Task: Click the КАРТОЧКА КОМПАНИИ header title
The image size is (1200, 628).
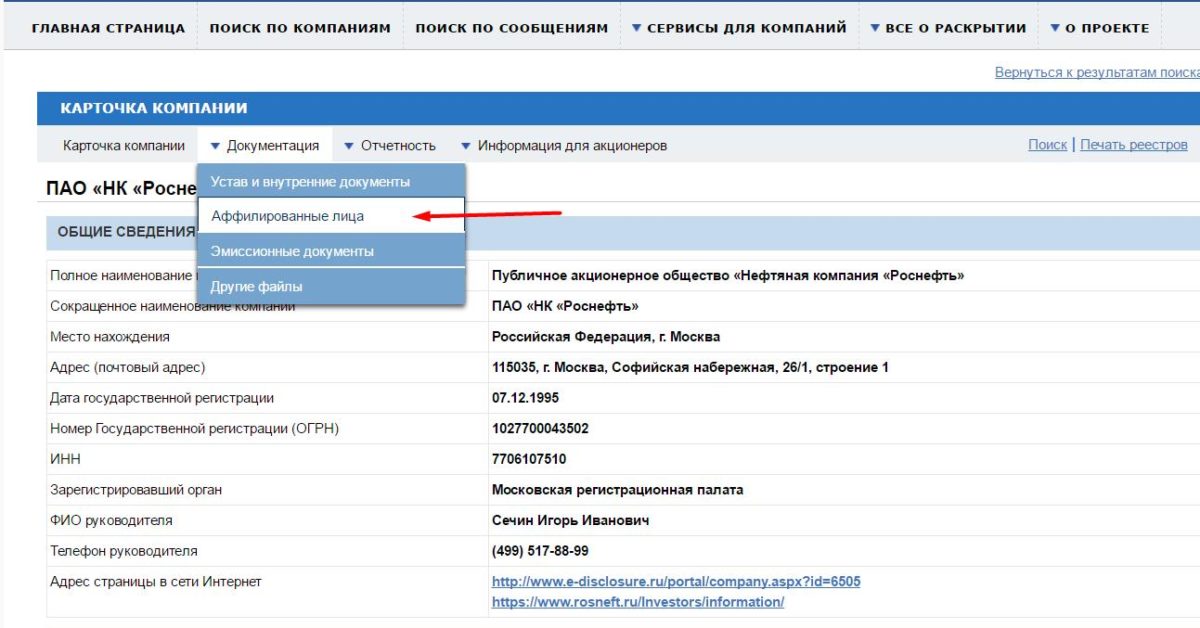Action: 154,108
